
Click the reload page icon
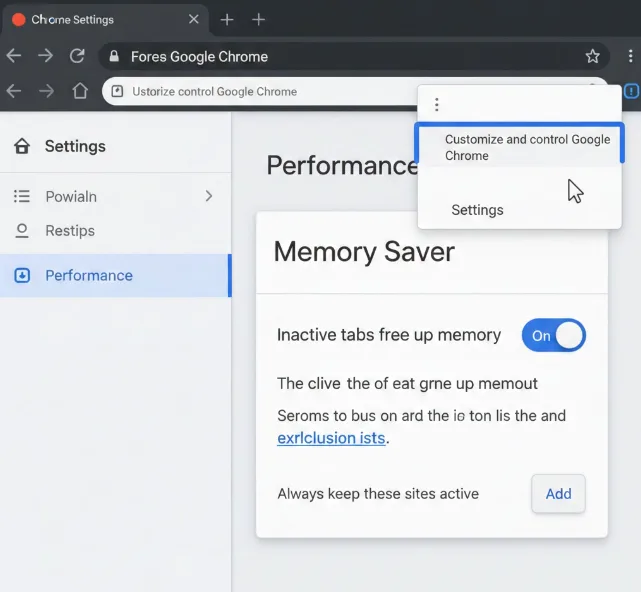tap(77, 56)
